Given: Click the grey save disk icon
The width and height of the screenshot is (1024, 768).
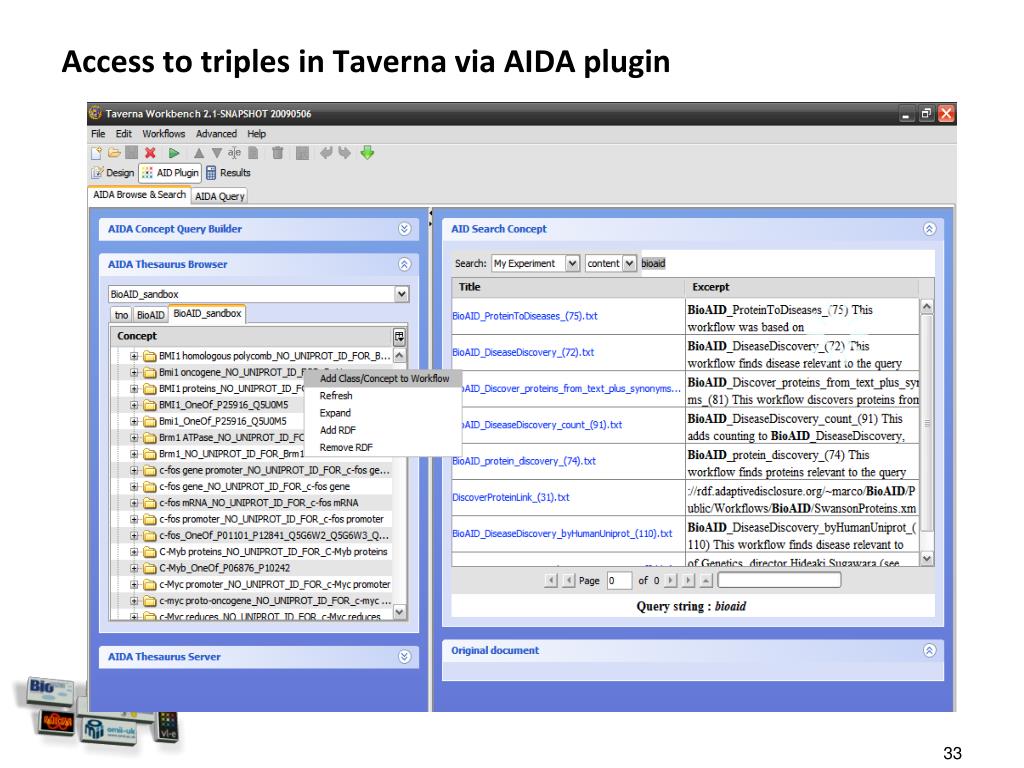Looking at the screenshot, I should pos(132,153).
